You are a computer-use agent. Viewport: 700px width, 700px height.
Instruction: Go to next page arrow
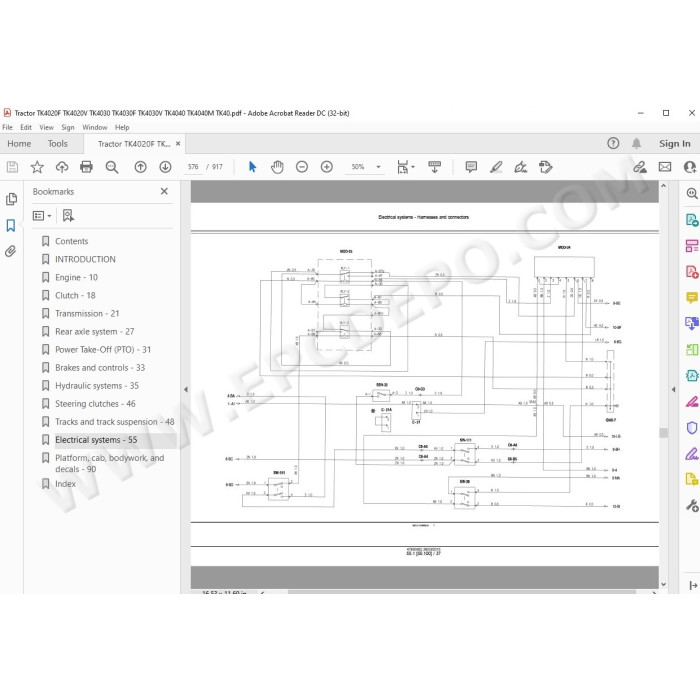[165, 167]
